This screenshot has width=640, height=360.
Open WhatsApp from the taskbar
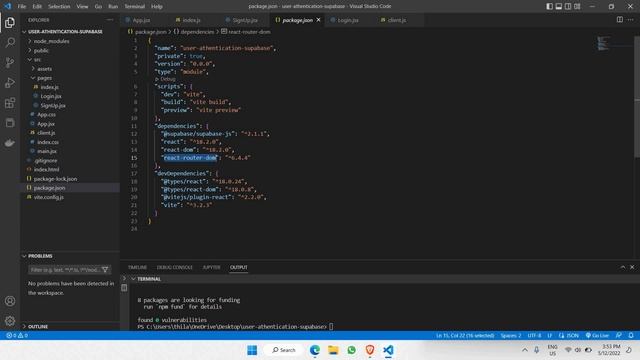pos(351,350)
